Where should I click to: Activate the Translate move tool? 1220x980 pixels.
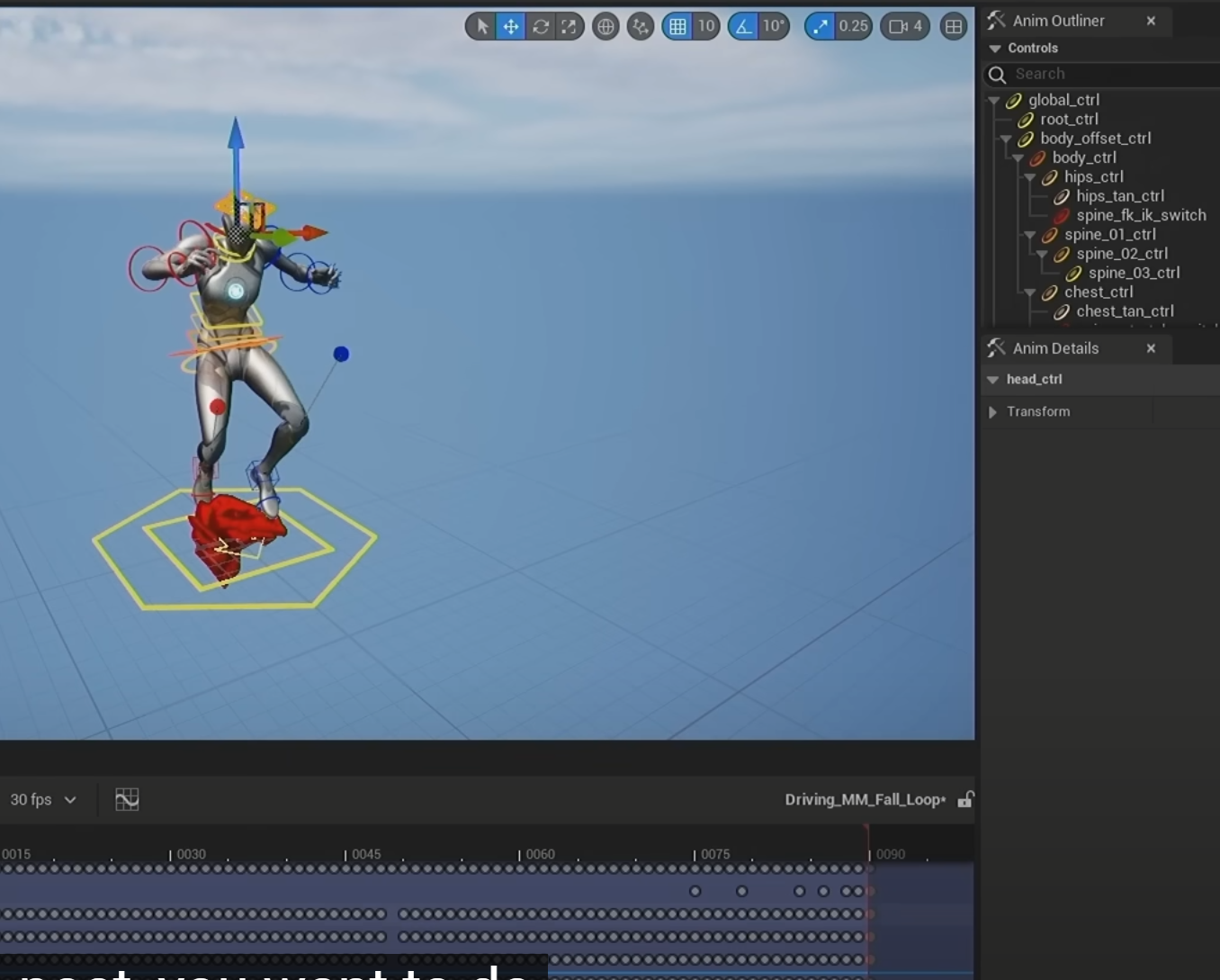510,26
